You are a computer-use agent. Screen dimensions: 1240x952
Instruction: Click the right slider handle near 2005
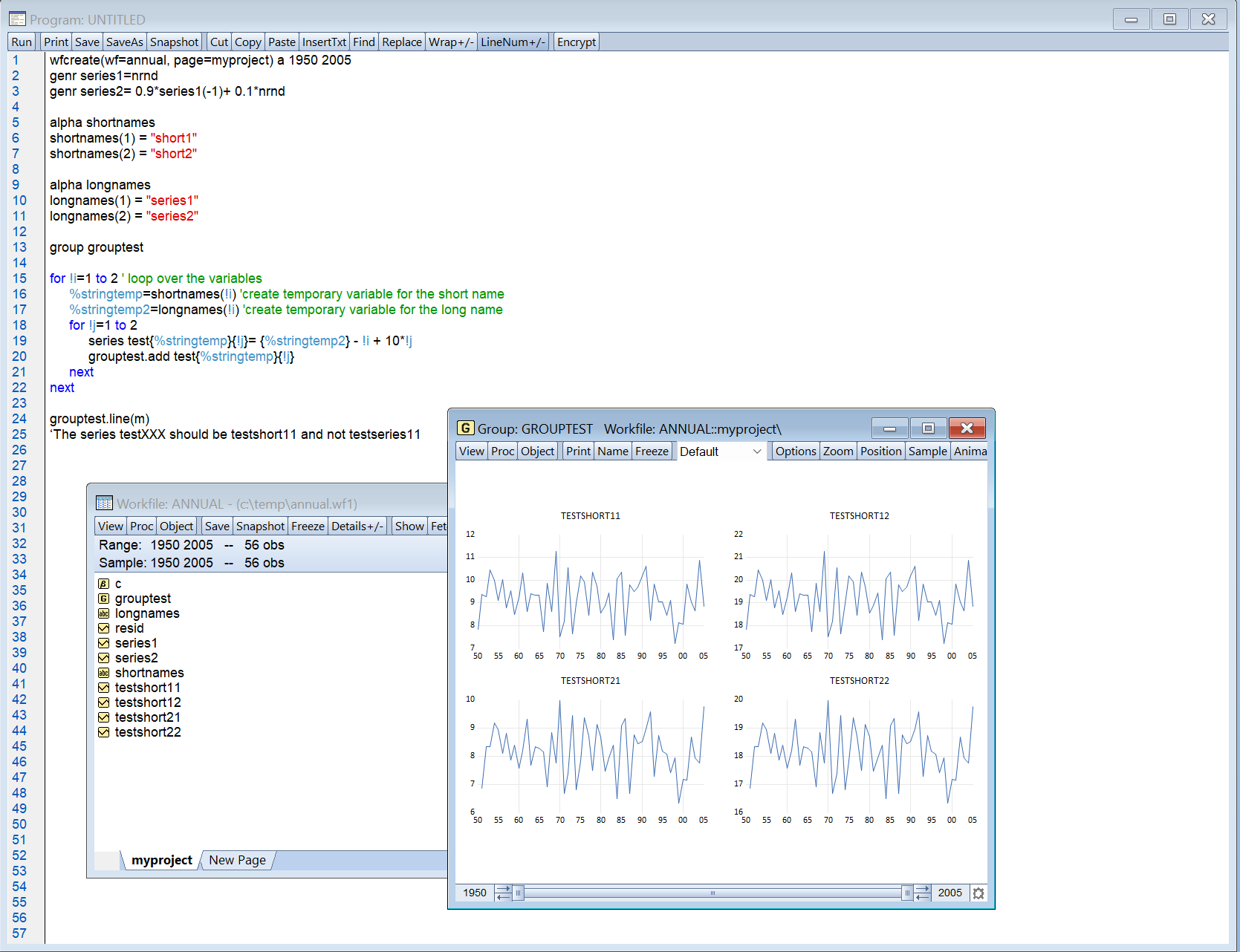tap(907, 893)
